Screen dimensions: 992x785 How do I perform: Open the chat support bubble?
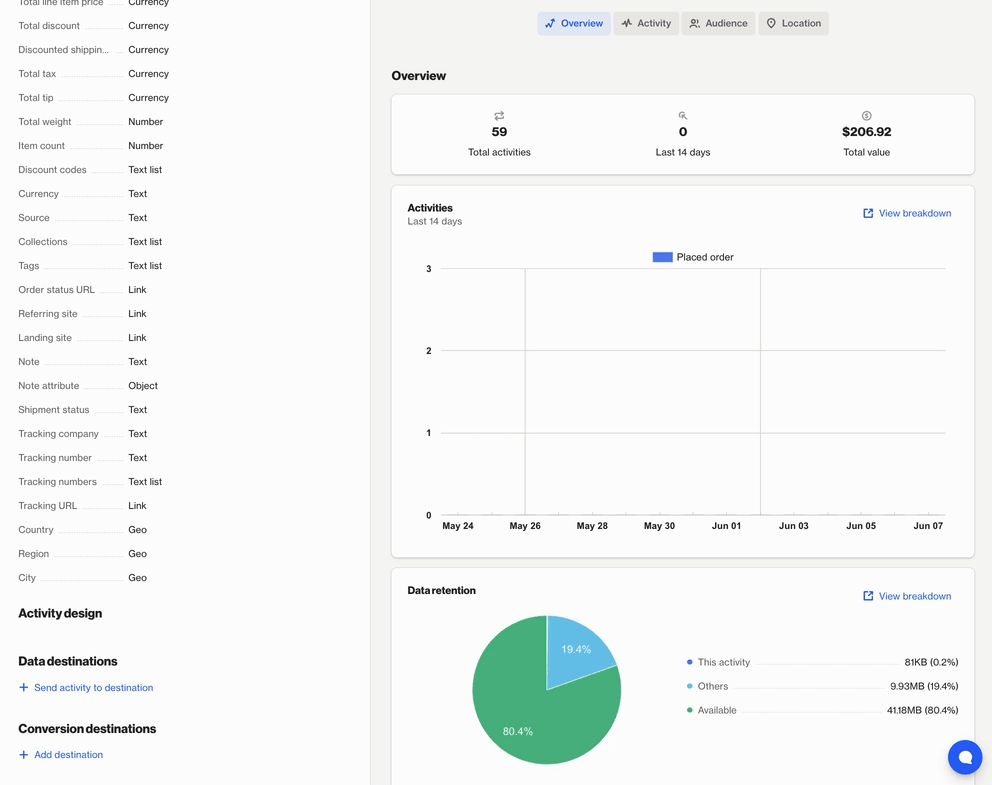tap(965, 757)
